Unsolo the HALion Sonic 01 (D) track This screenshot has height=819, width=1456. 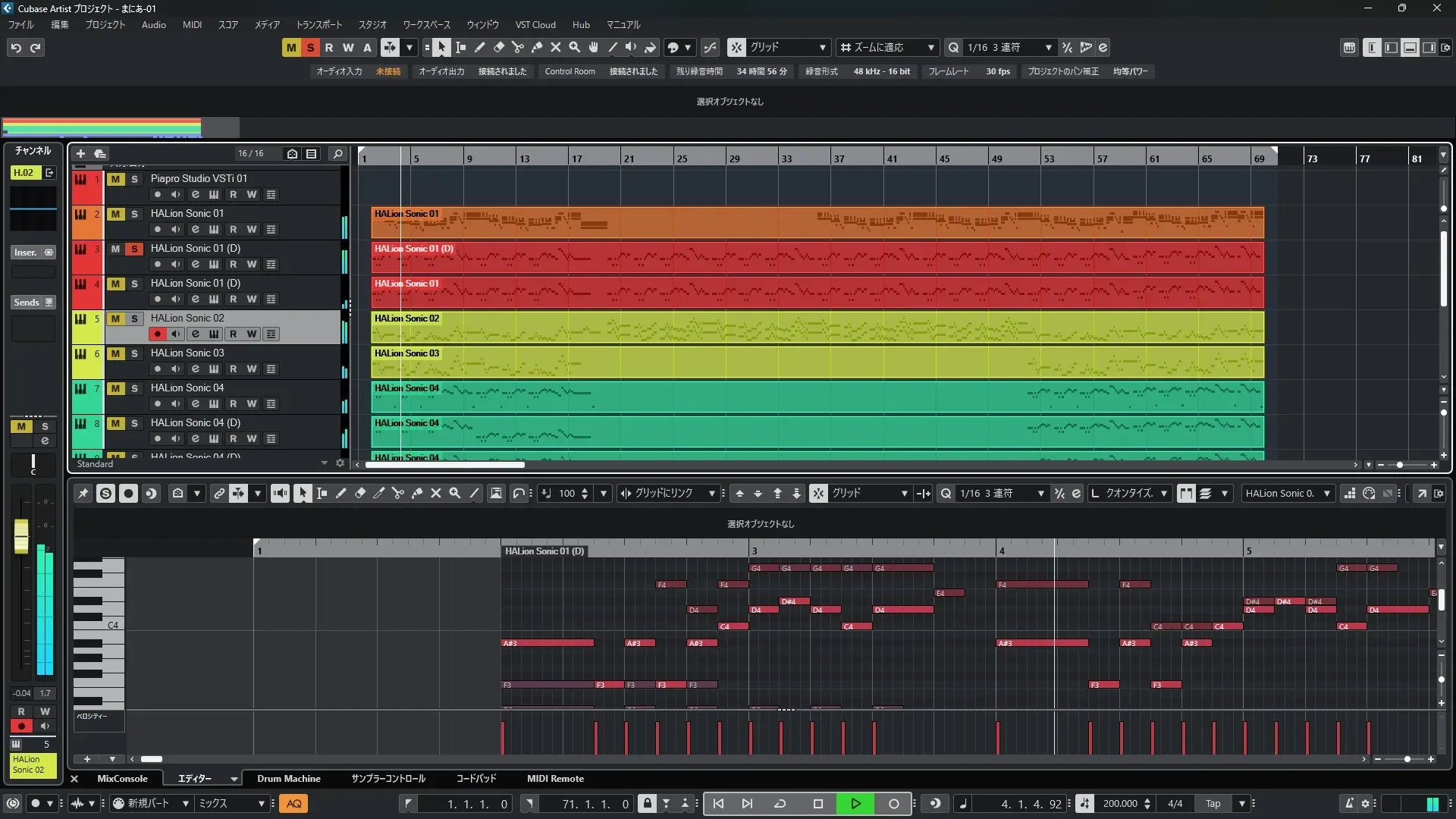[134, 249]
